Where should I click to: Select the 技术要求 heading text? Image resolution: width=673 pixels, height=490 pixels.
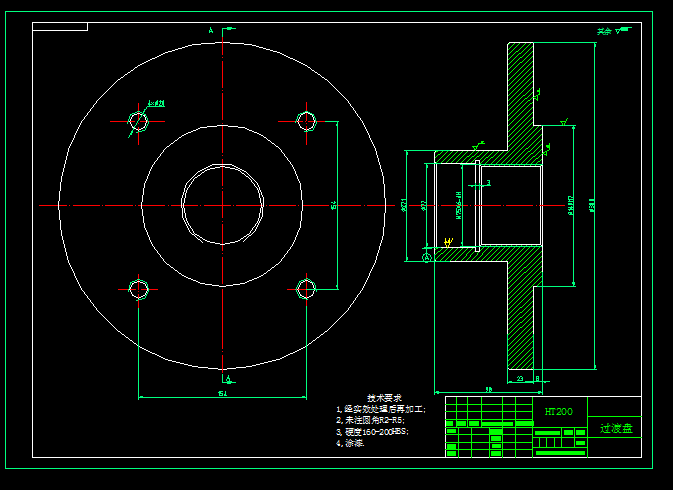[x=384, y=398]
